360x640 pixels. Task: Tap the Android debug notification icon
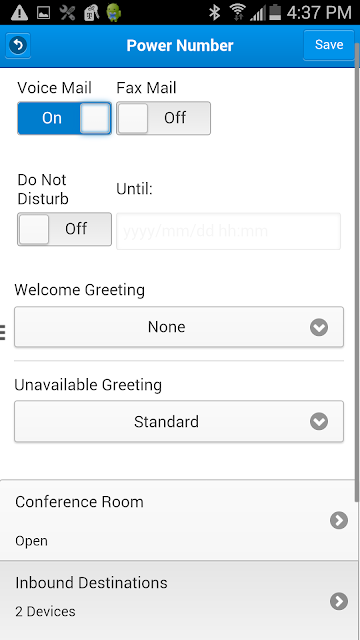pos(113,12)
